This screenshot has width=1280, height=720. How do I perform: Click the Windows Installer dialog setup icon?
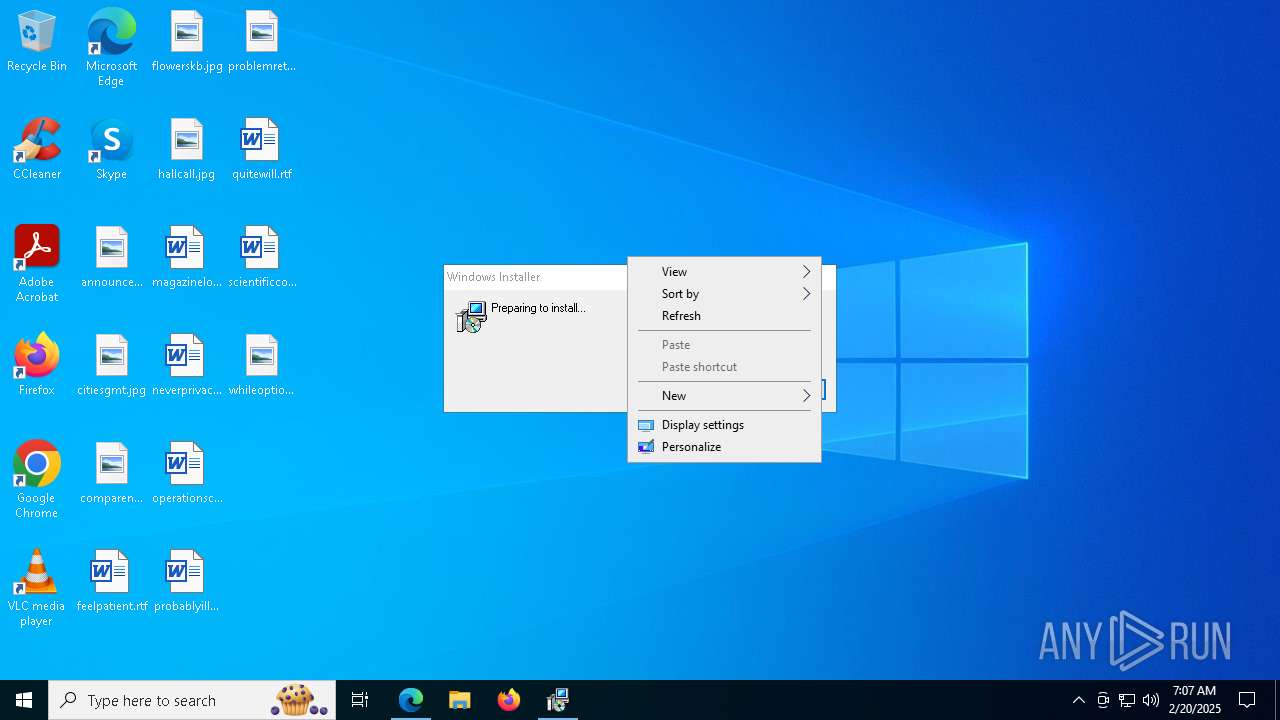click(470, 317)
